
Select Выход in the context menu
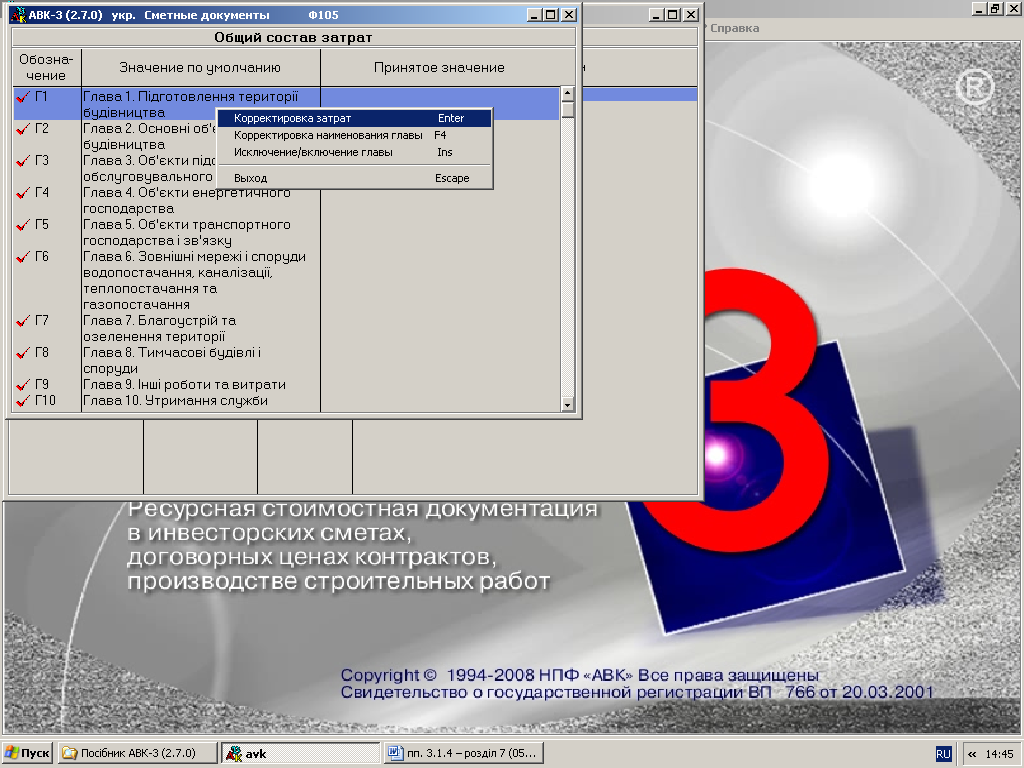(353, 178)
